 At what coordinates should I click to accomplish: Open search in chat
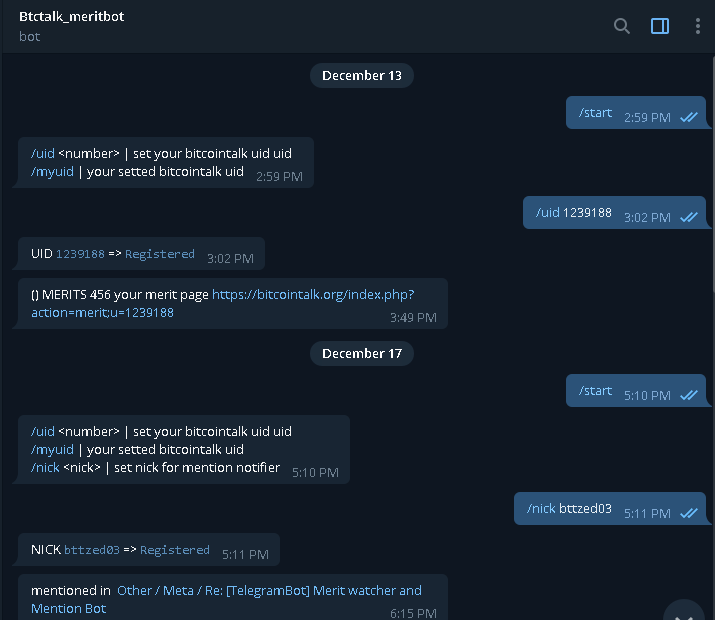click(x=622, y=26)
